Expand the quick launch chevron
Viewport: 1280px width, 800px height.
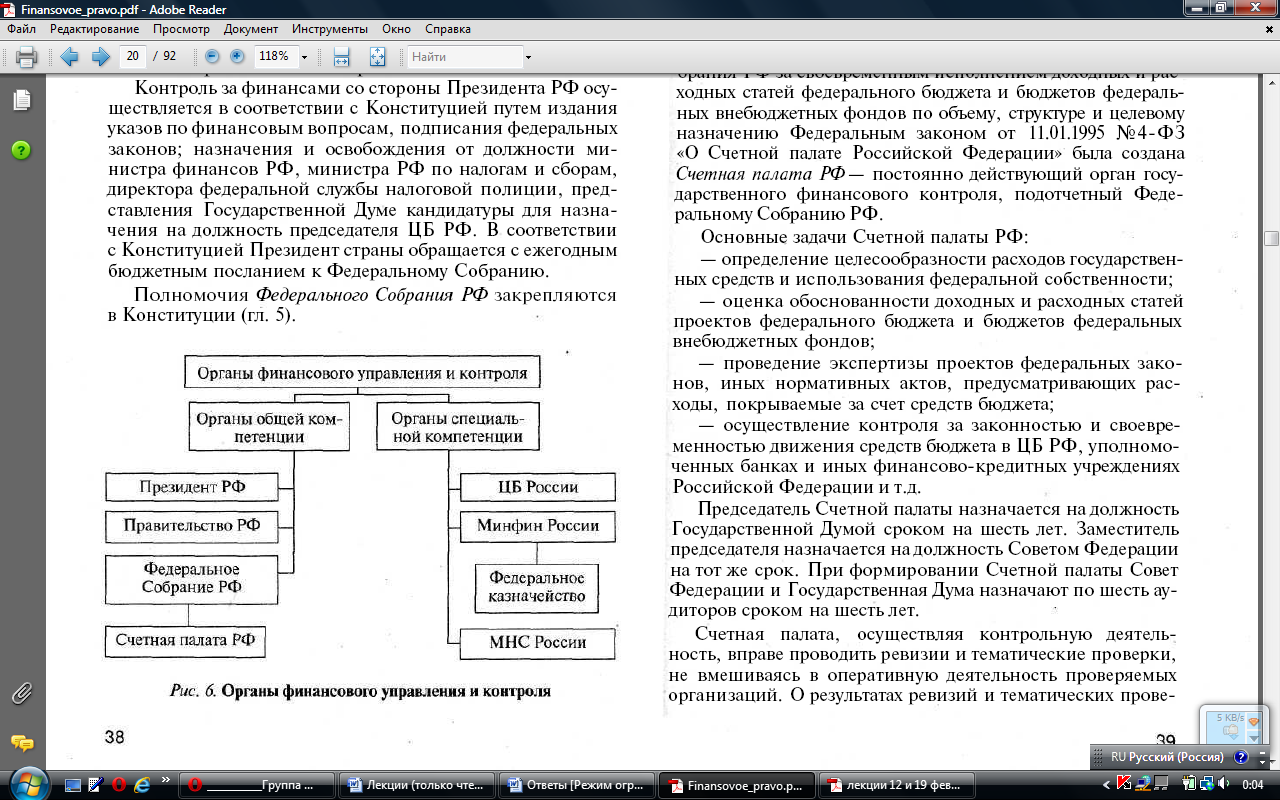[x=165, y=778]
